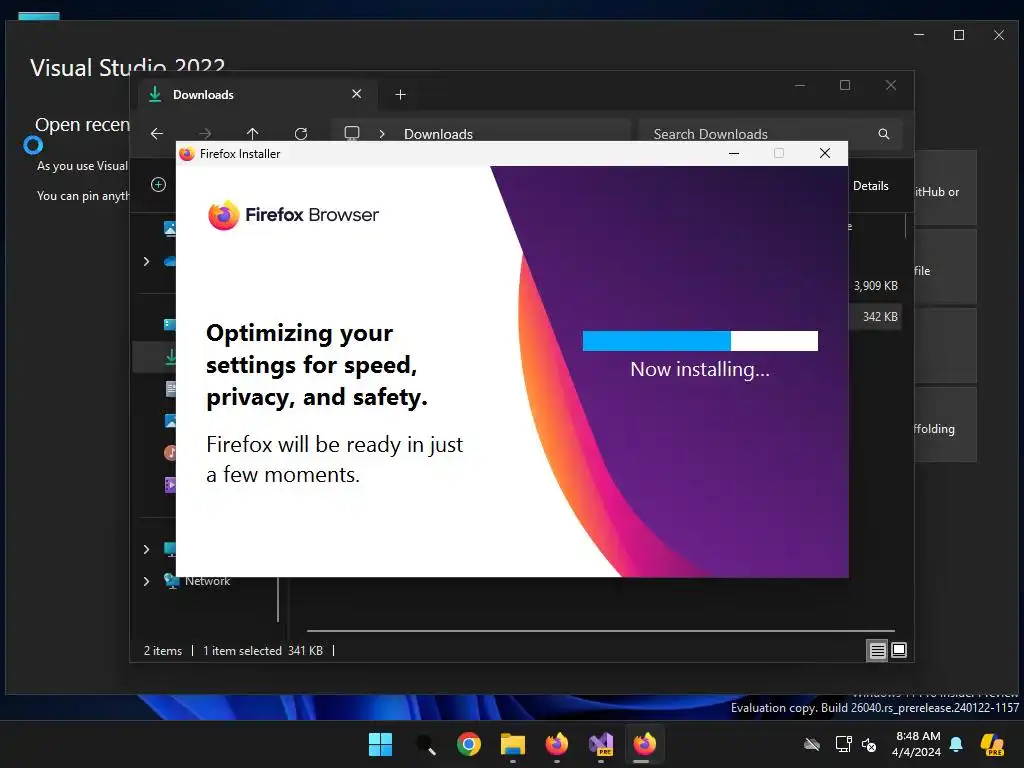This screenshot has height=768, width=1024.
Task: Click the network display icon in system tray
Action: pyautogui.click(x=843, y=744)
